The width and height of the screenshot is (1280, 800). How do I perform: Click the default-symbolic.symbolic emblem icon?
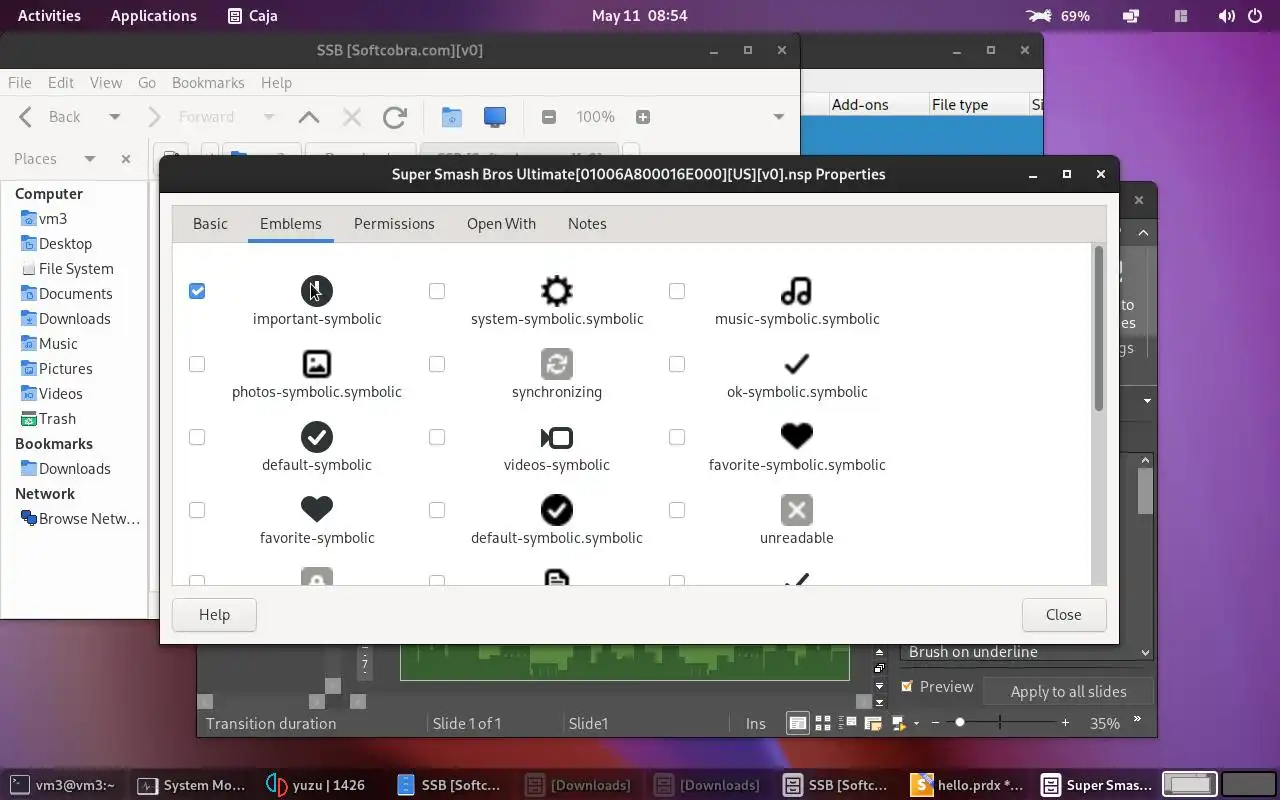557,510
